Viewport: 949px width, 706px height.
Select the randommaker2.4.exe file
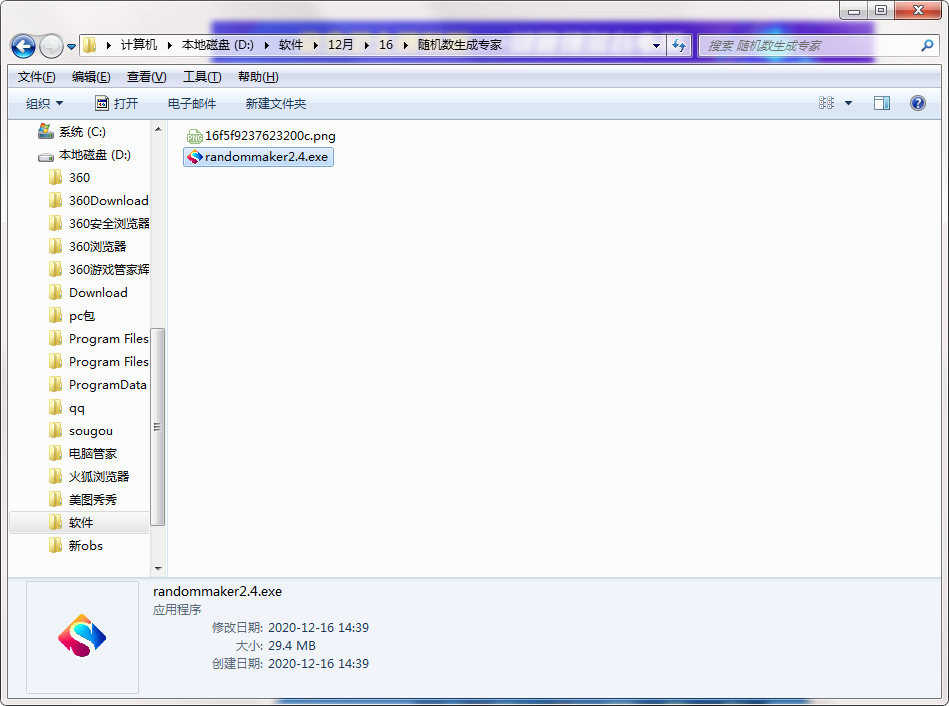pos(258,157)
